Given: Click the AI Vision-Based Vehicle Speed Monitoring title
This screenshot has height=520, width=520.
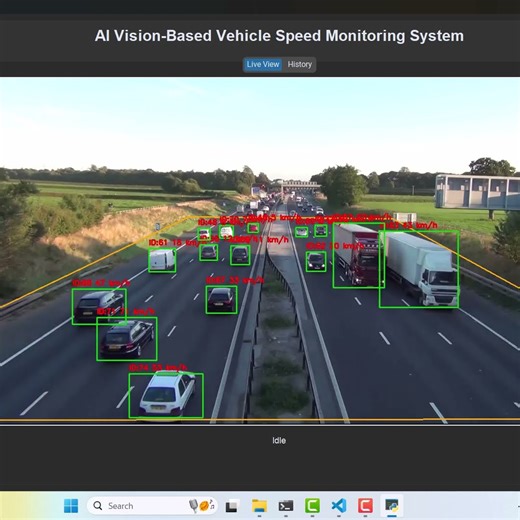Looking at the screenshot, I should pos(279,36).
